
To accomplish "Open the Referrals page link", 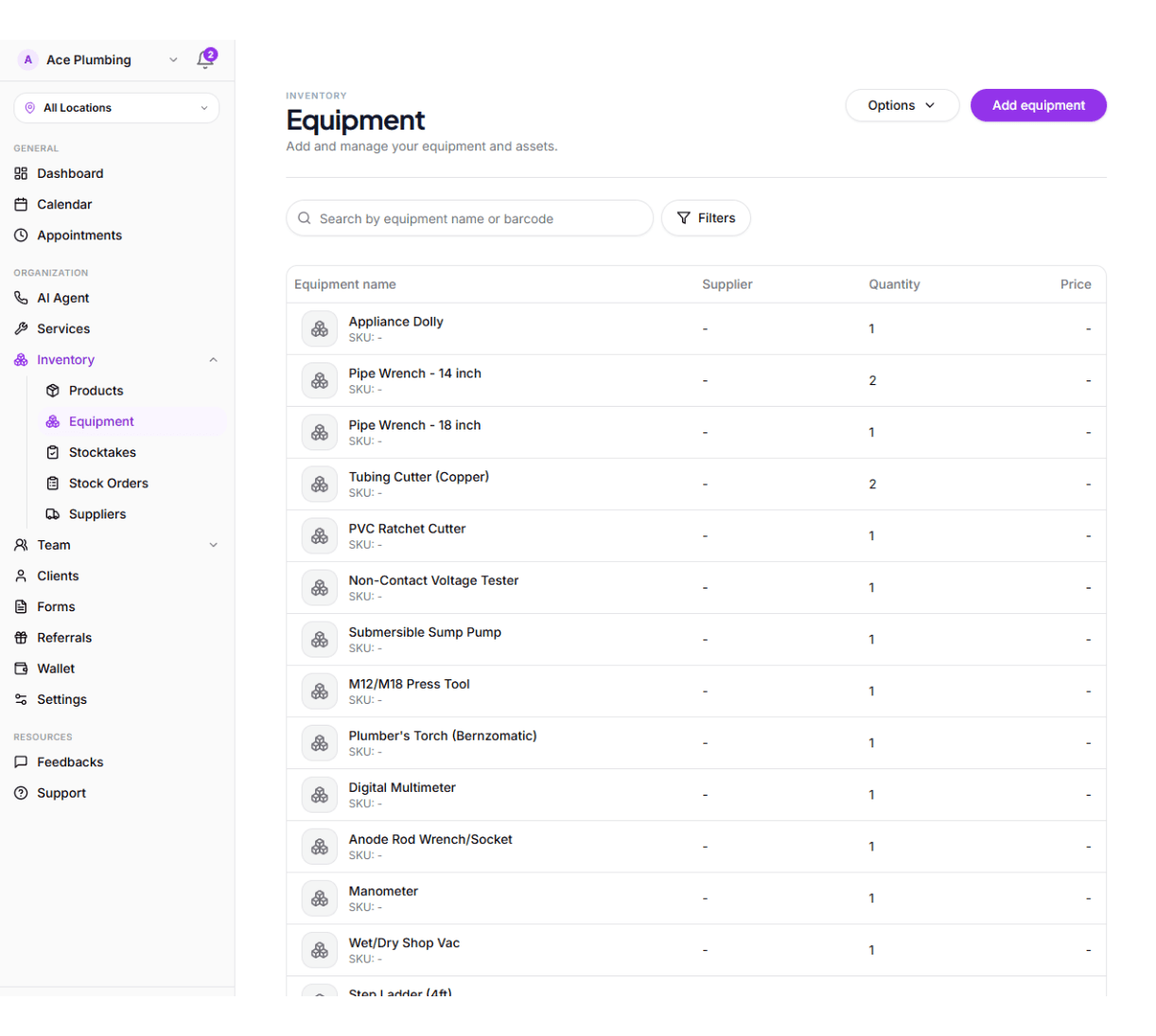I will (x=64, y=638).
